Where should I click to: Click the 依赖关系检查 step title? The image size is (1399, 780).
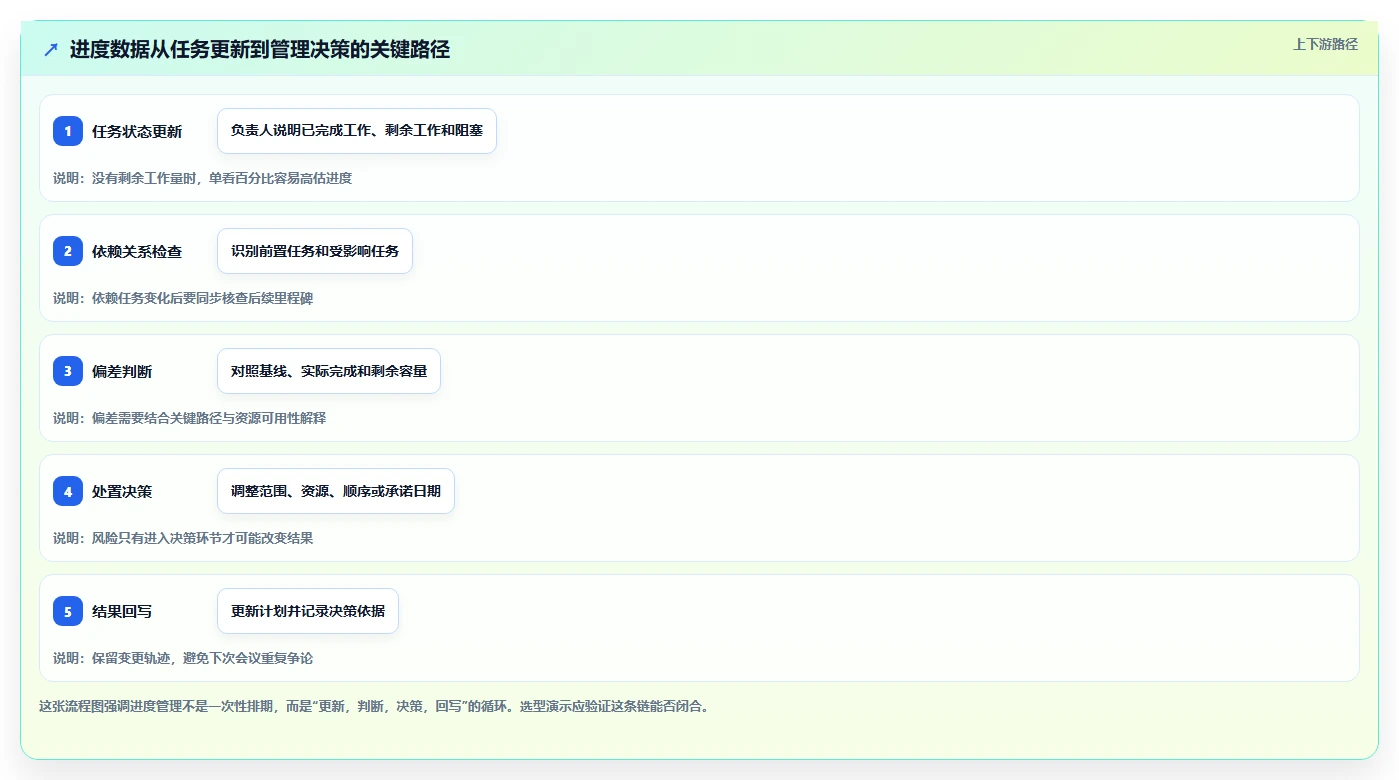[x=137, y=251]
